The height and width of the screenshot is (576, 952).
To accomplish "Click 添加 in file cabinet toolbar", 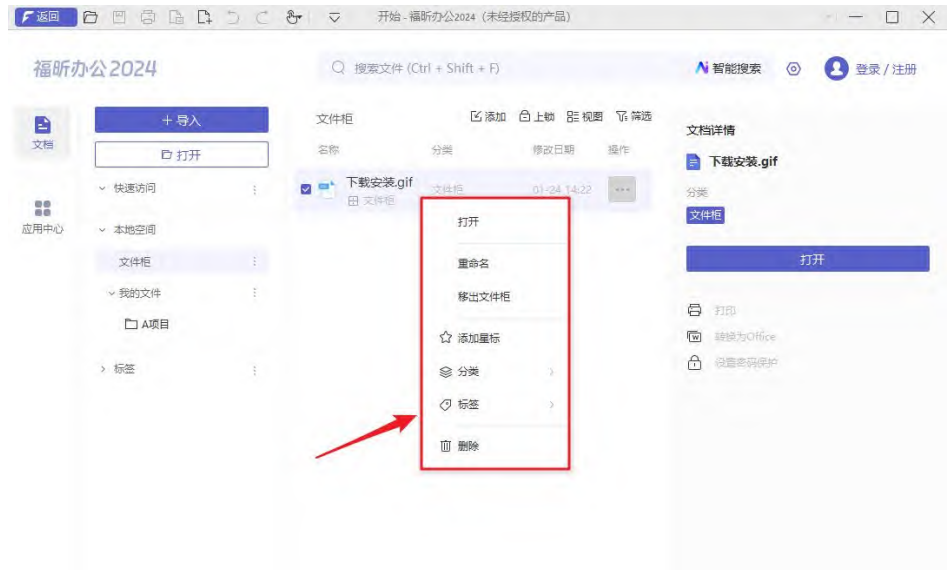I will pos(488,116).
